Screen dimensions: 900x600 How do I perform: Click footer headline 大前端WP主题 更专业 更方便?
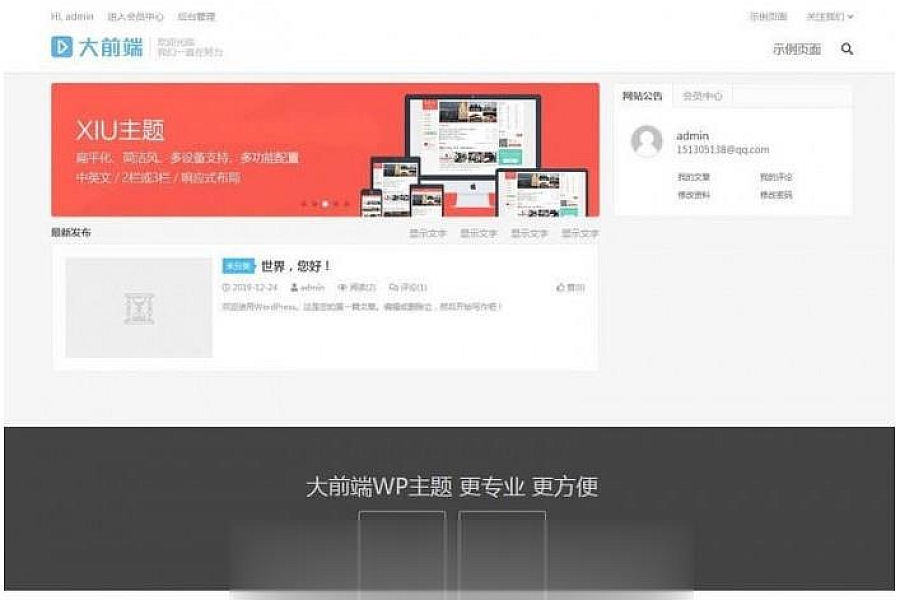[x=452, y=487]
